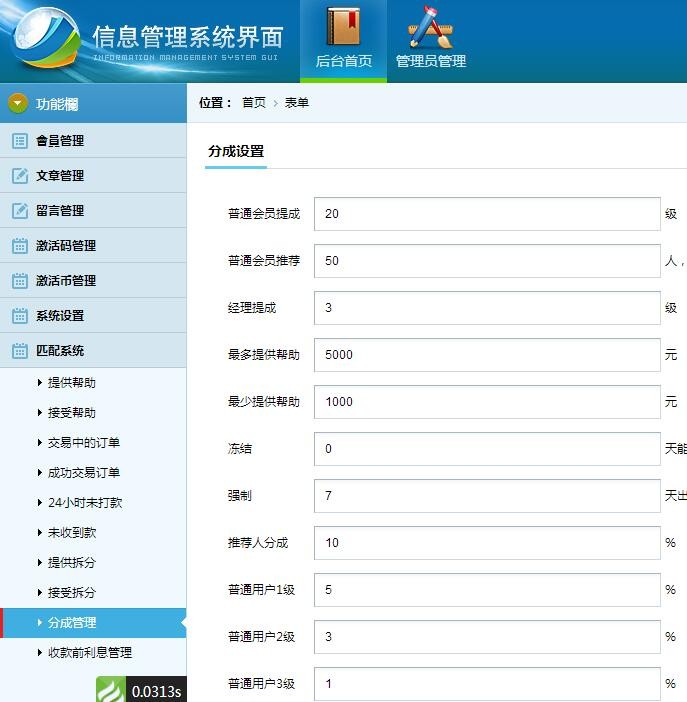Click 表单 breadcrumb link
This screenshot has width=687, height=702.
[296, 103]
